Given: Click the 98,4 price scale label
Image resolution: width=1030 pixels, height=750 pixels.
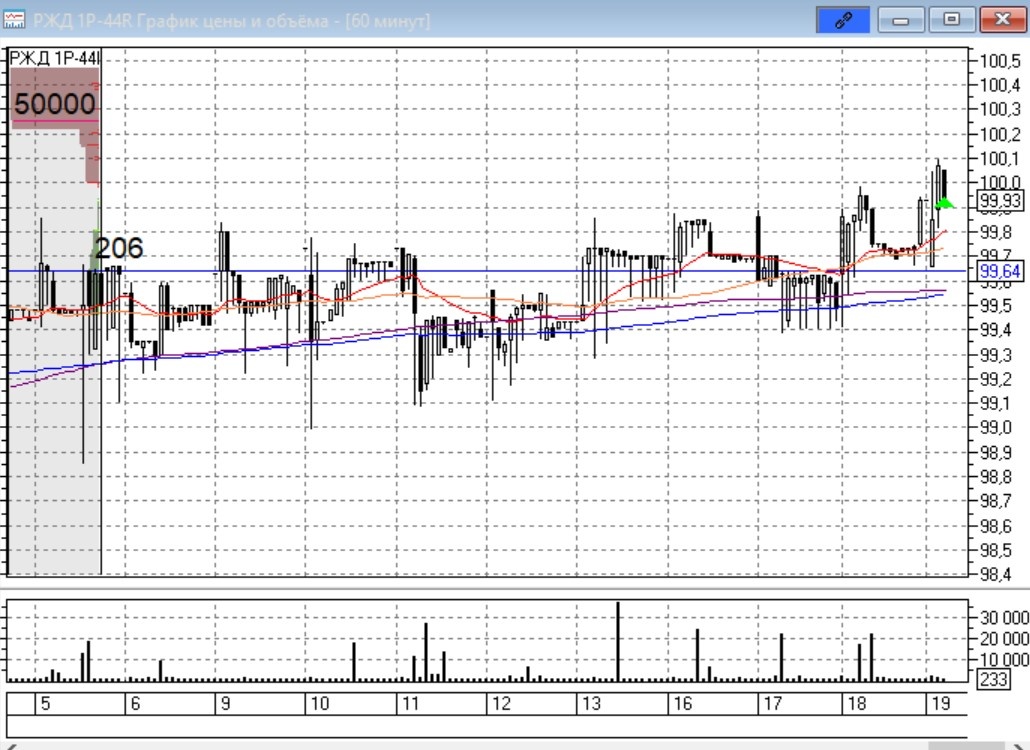Looking at the screenshot, I should (996, 575).
